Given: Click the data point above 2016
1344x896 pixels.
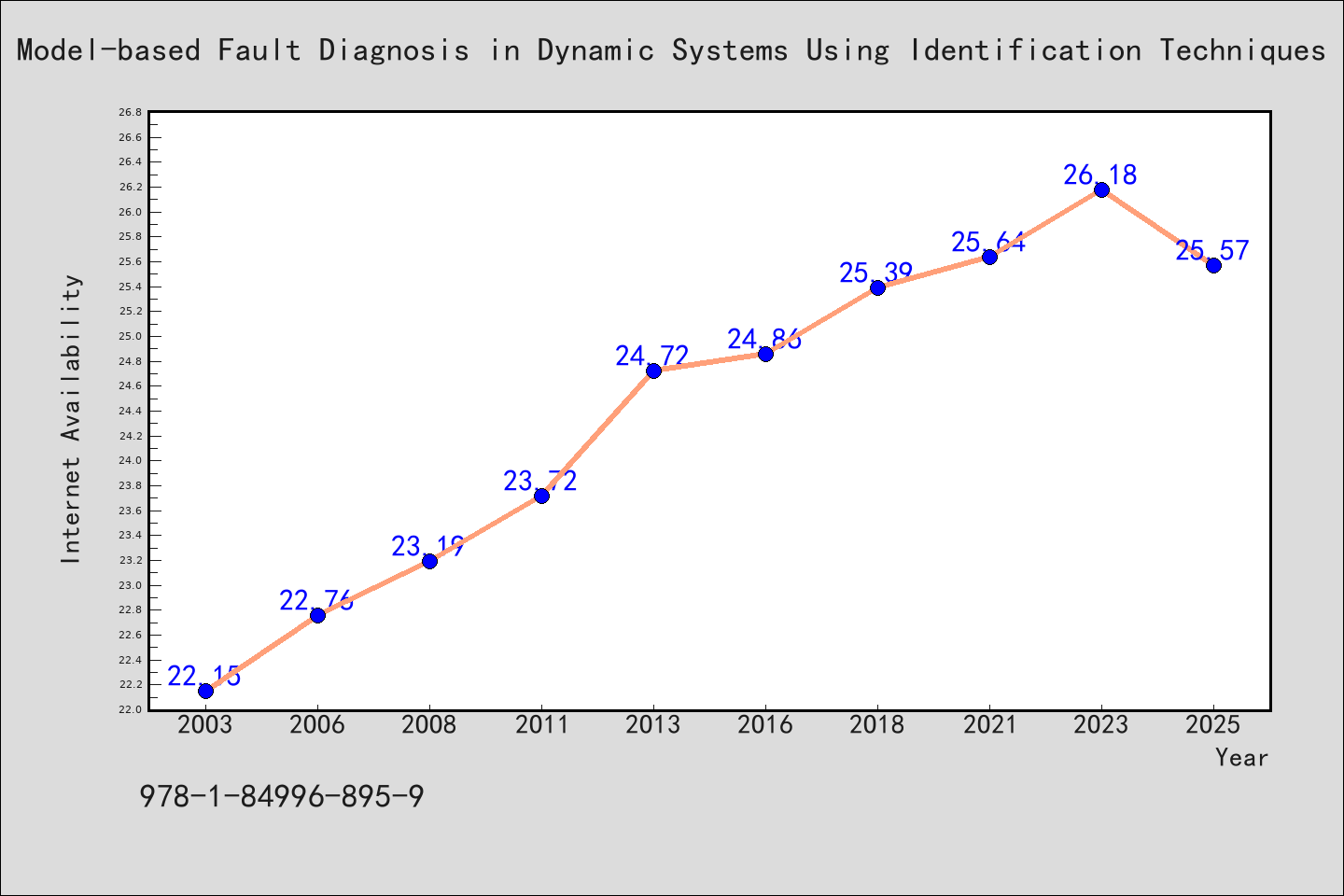Looking at the screenshot, I should point(765,354).
